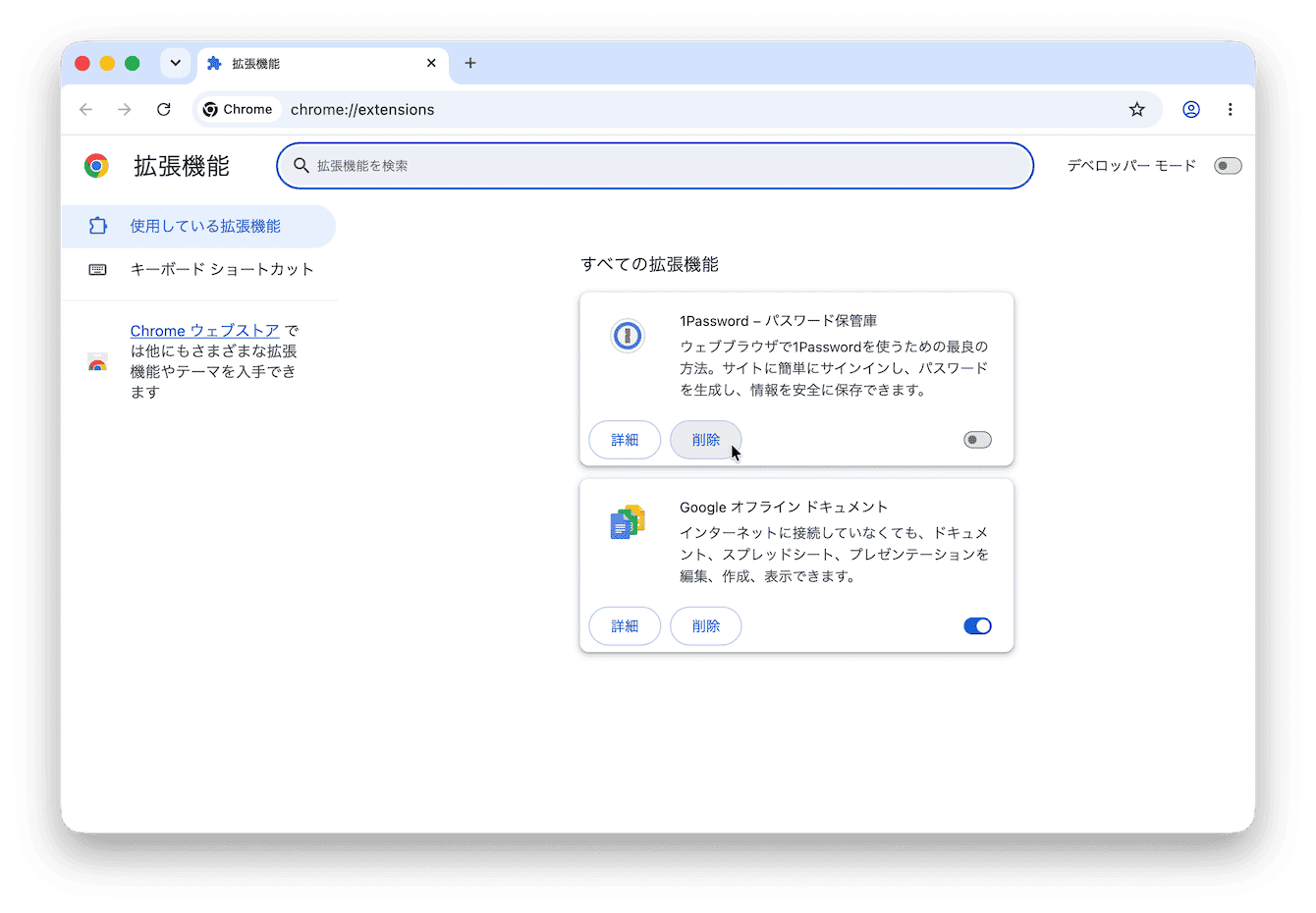This screenshot has height=913, width=1316.
Task: Expand the tab search dropdown arrow
Action: click(175, 63)
